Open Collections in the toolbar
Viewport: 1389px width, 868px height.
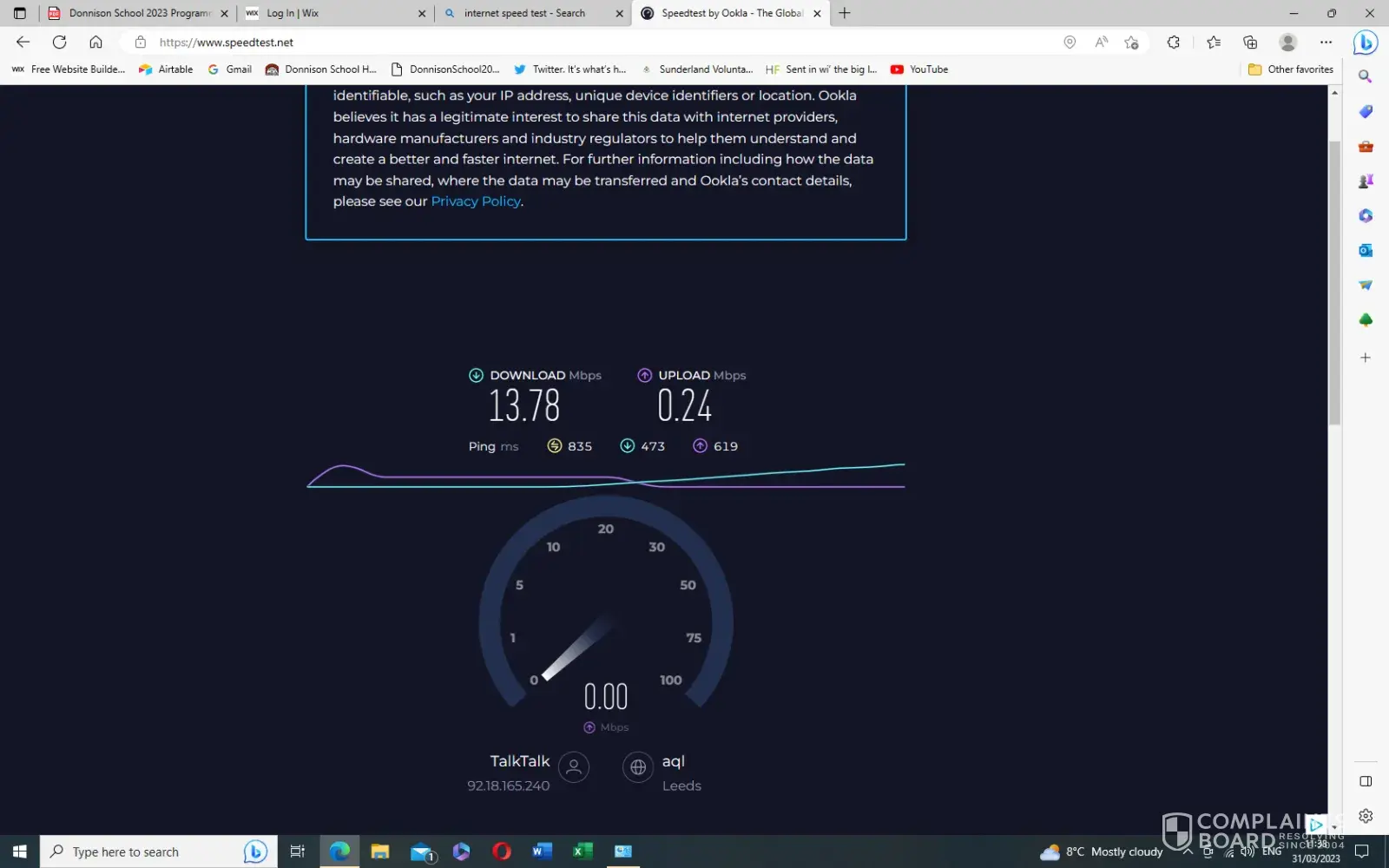[x=1250, y=42]
